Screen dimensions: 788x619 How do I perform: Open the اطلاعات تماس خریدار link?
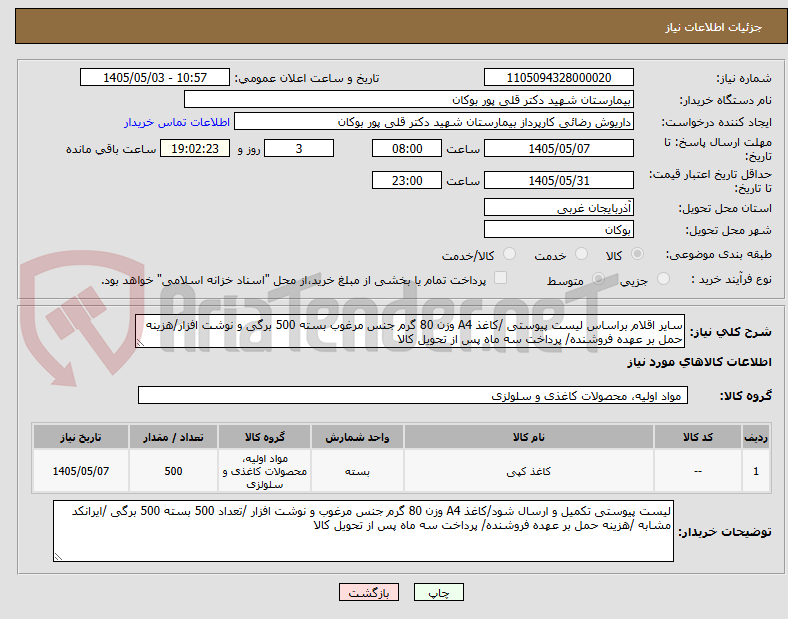pyautogui.click(x=177, y=122)
